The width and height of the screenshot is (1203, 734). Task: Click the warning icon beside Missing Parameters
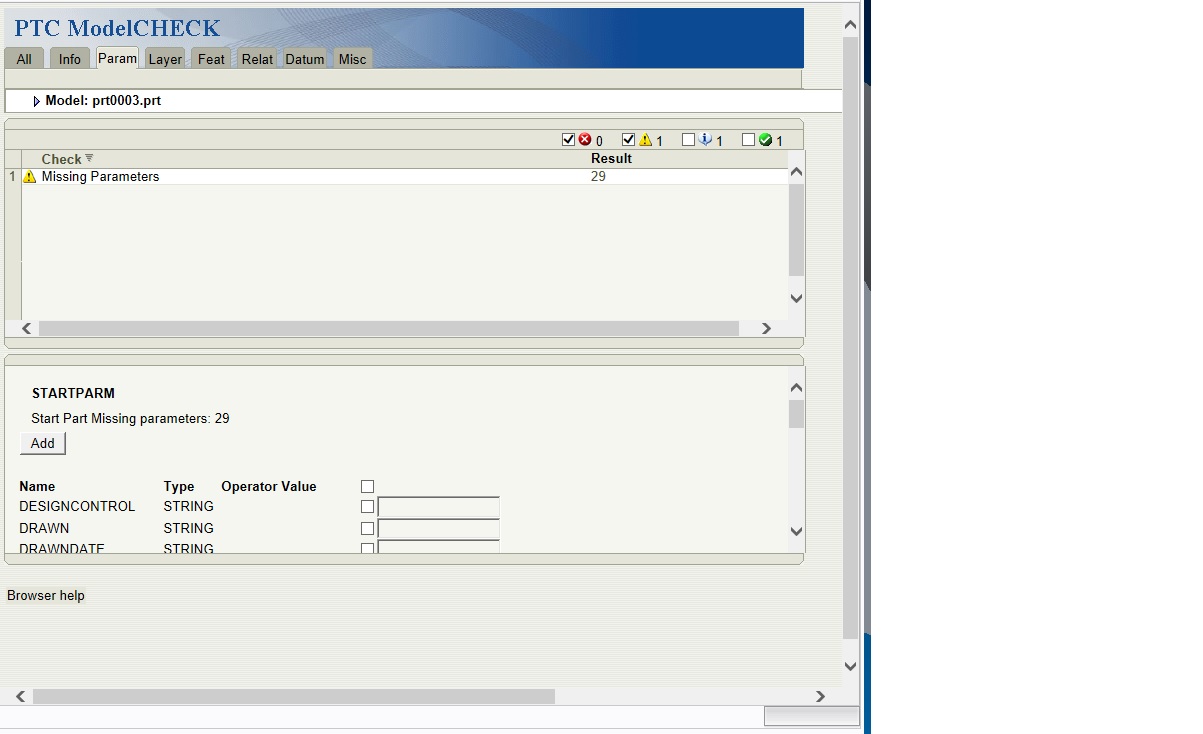tap(30, 177)
